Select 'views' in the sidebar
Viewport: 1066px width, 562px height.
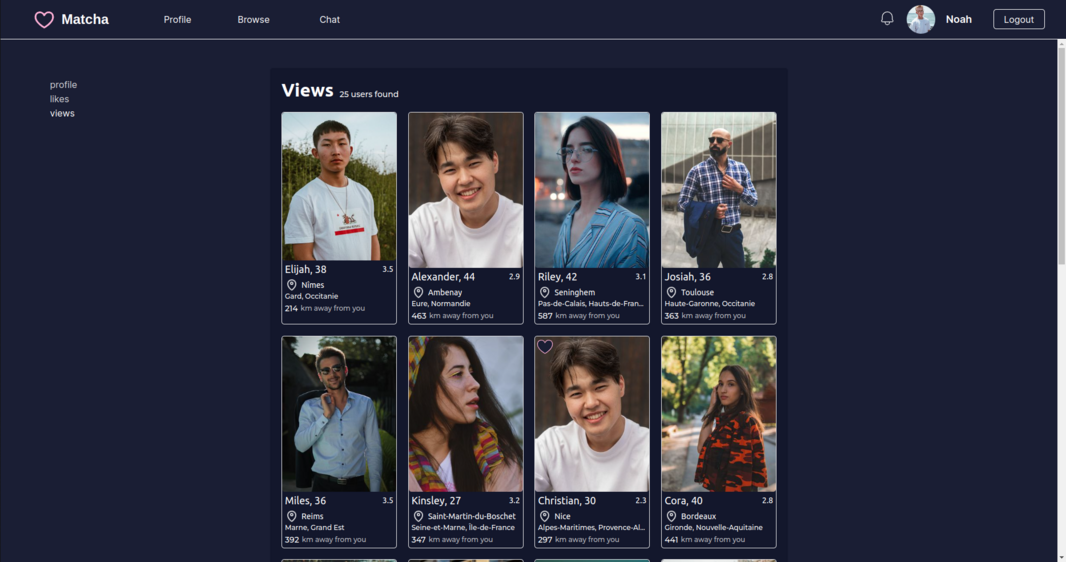(x=62, y=113)
